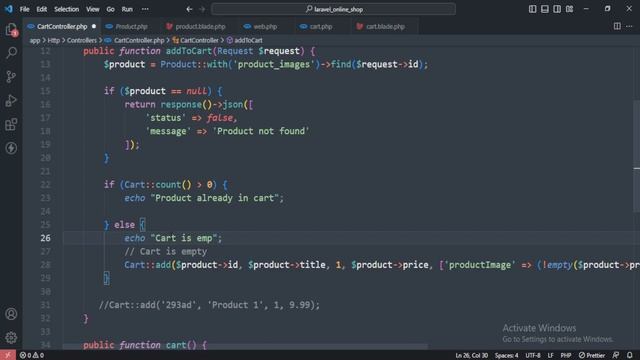Click the unsaved dot on CartController.php tab
Image resolution: width=640 pixels, height=360 pixels.
pyautogui.click(x=94, y=27)
